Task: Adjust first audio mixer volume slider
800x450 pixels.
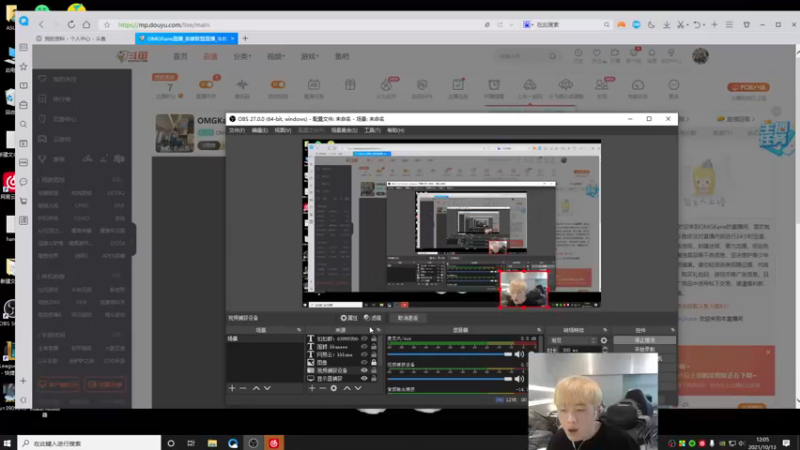Action: pos(450,354)
